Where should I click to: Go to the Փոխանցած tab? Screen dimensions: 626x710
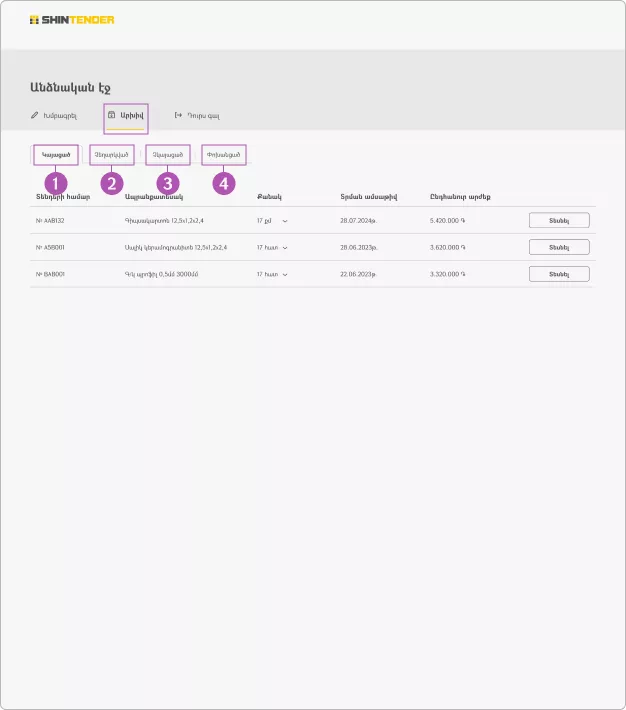pyautogui.click(x=224, y=155)
